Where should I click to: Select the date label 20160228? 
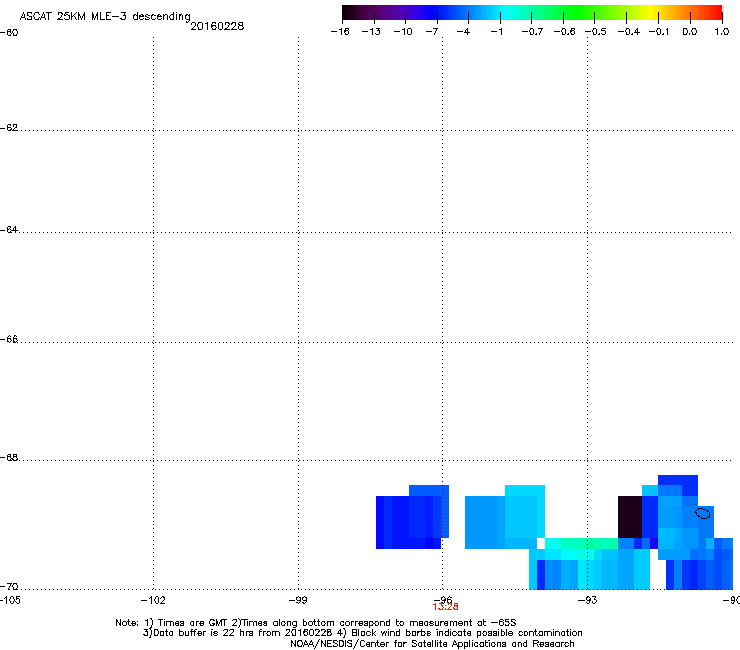click(x=217, y=26)
